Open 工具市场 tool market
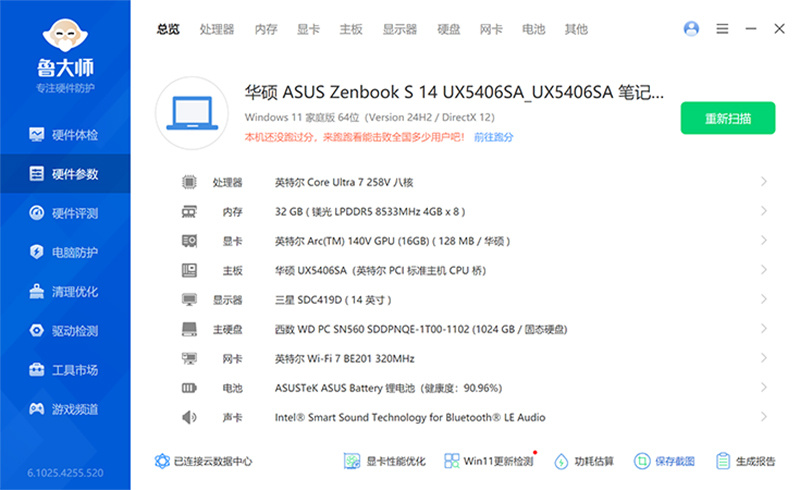800x490 pixels. (x=65, y=370)
